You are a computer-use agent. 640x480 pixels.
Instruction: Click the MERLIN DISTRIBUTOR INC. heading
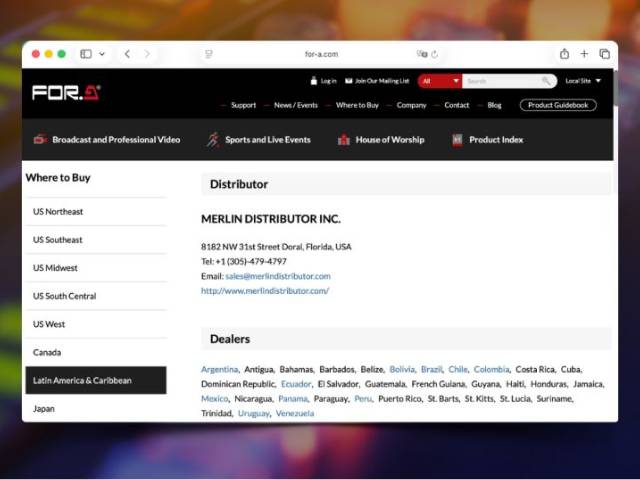point(271,219)
